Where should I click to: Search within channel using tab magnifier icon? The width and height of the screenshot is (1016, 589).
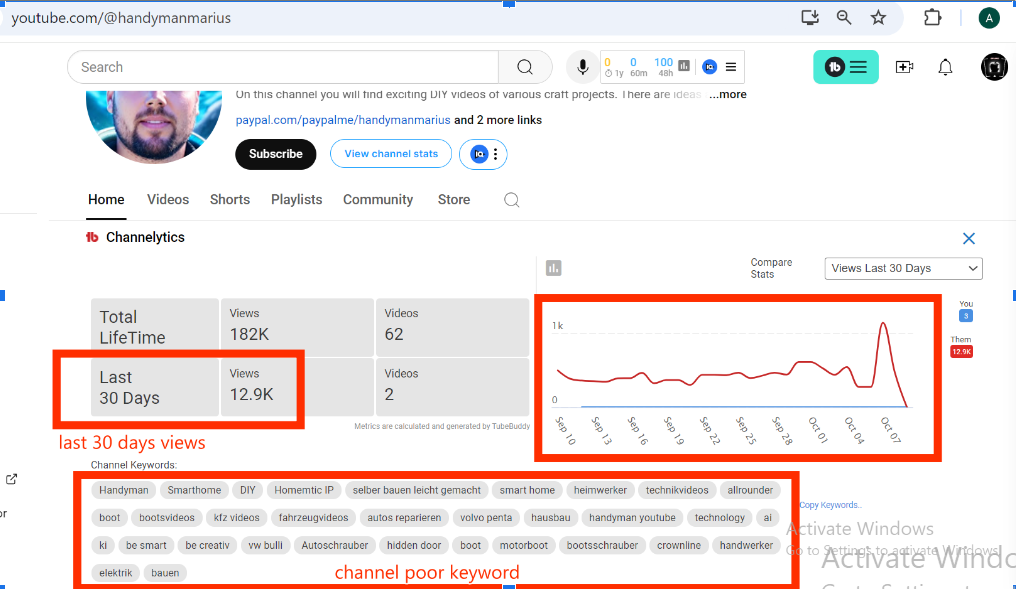coord(512,200)
